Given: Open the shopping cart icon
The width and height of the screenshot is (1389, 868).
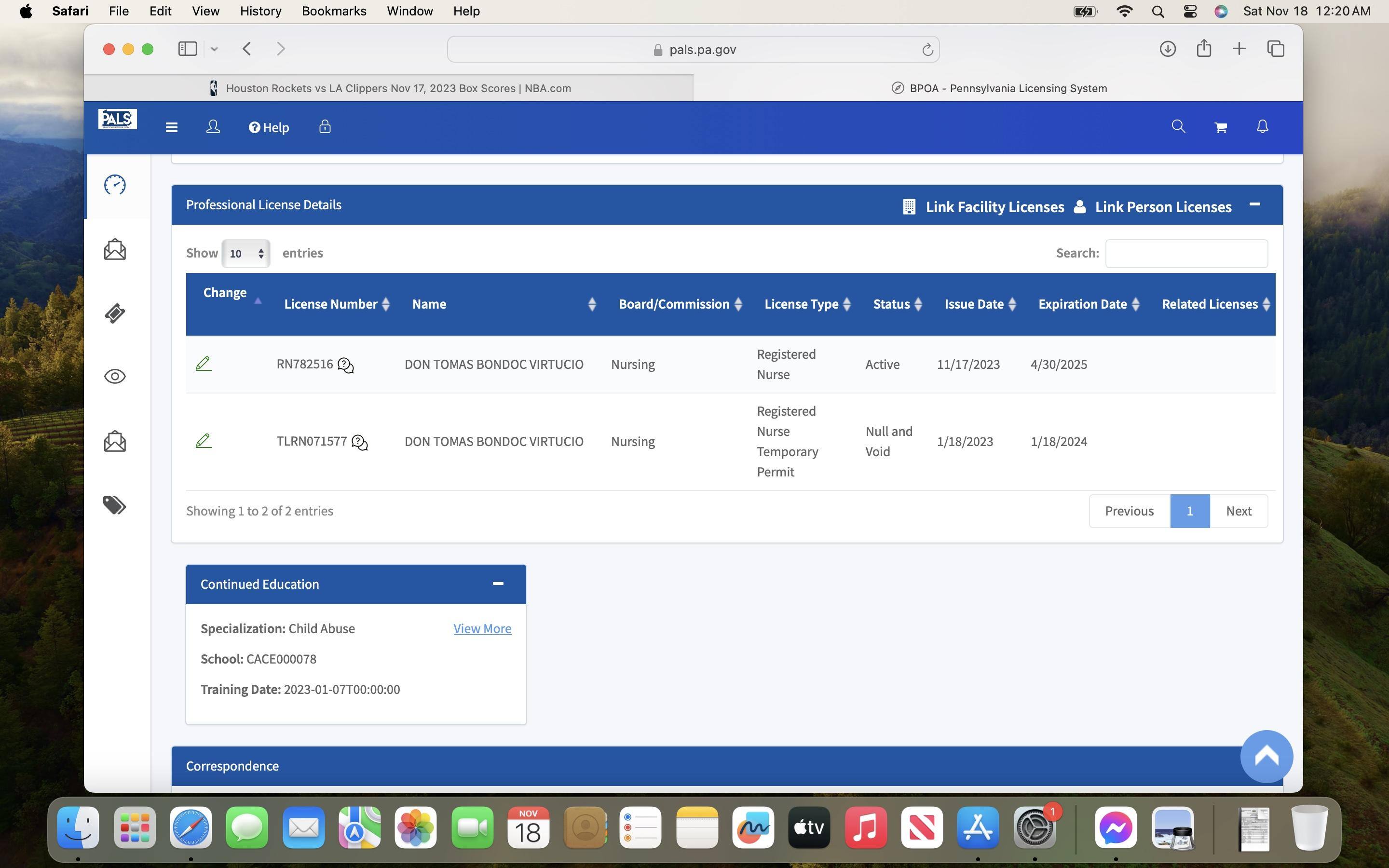Looking at the screenshot, I should (x=1220, y=127).
